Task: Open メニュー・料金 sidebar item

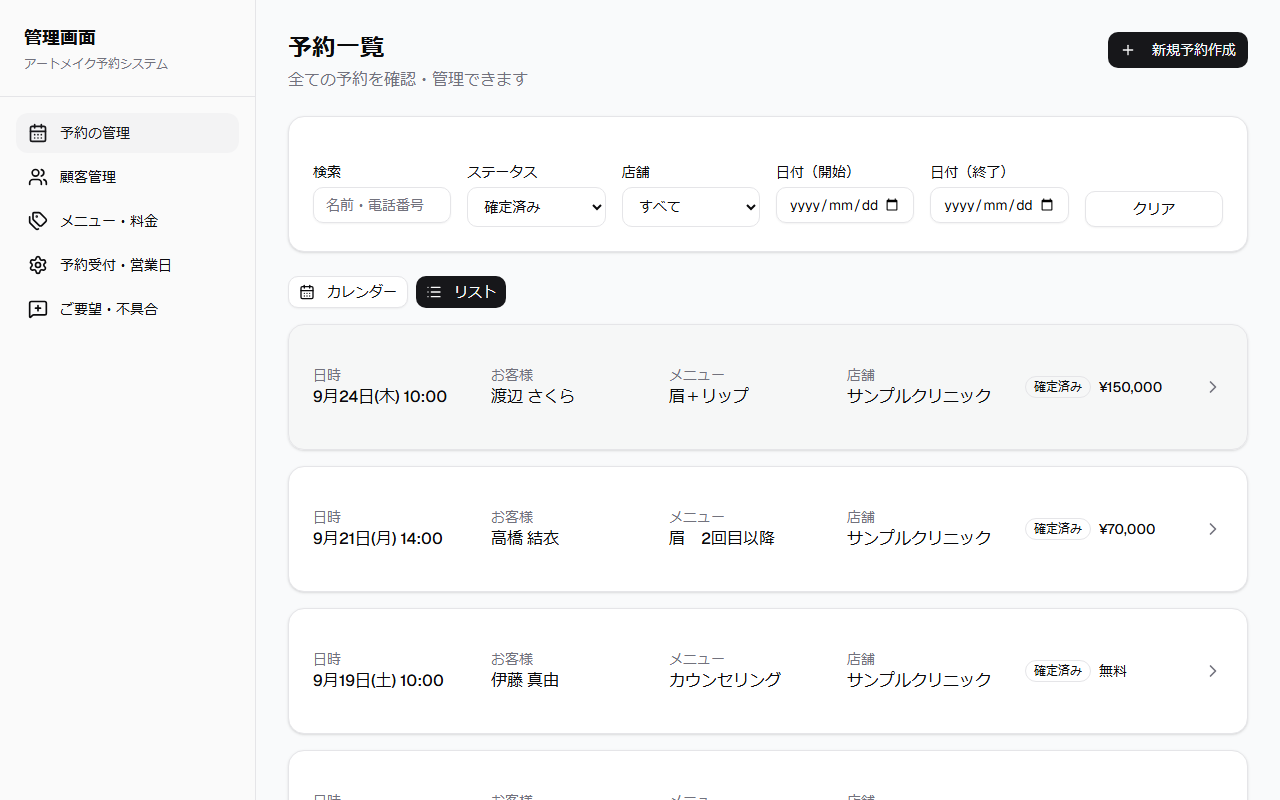Action: pos(127,221)
